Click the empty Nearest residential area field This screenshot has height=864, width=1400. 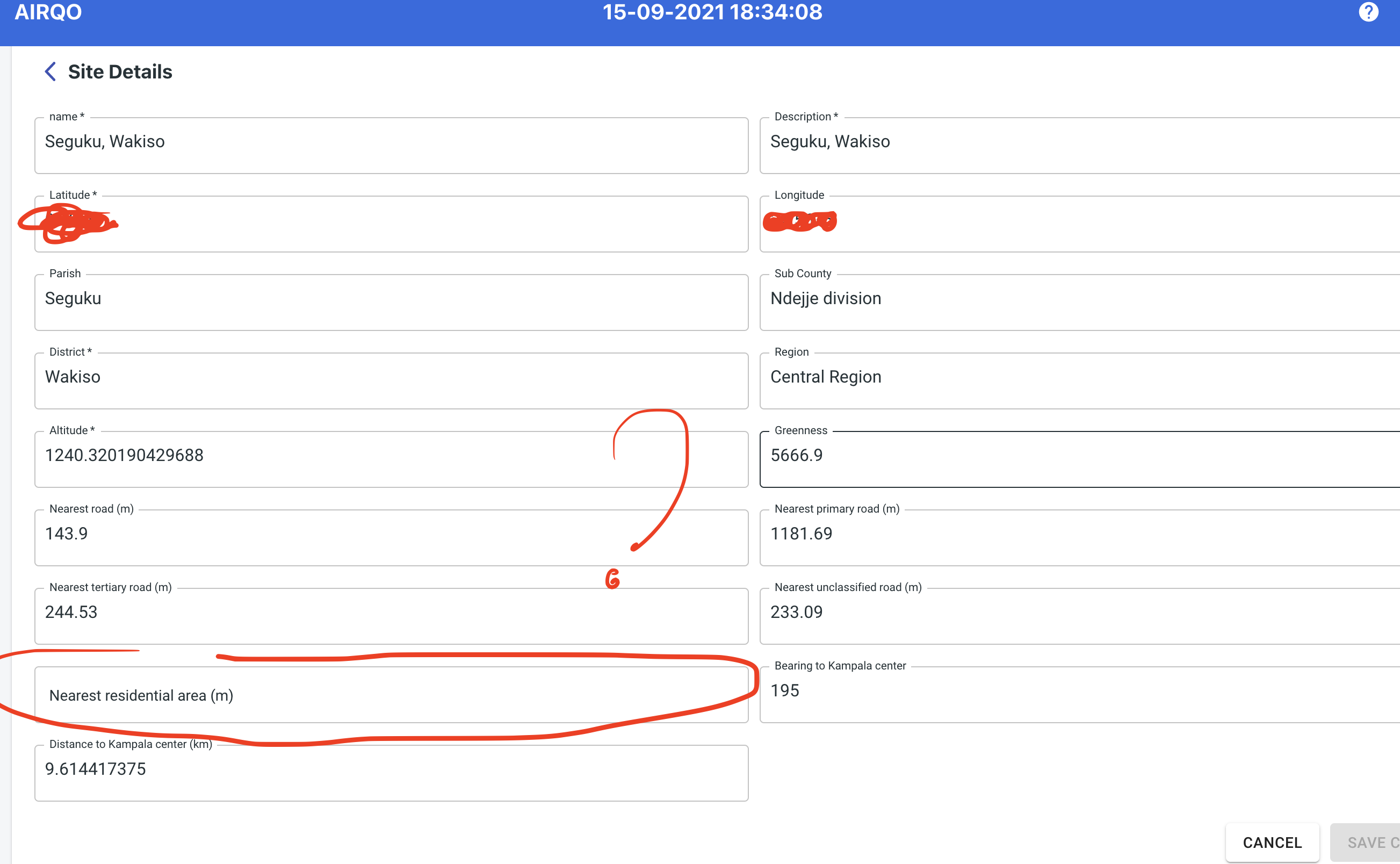391,695
